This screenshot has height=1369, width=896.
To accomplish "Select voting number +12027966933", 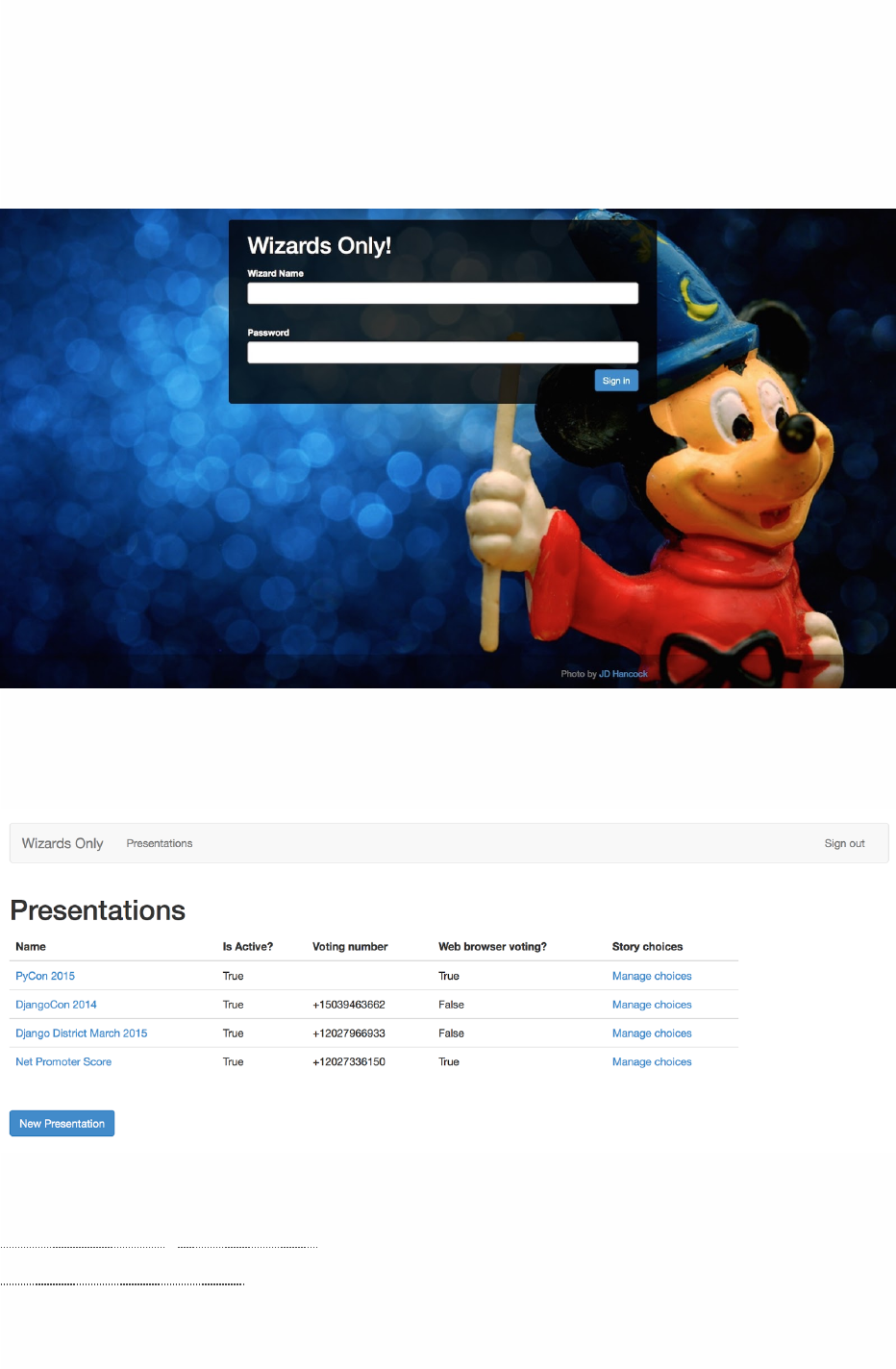I will [349, 1033].
